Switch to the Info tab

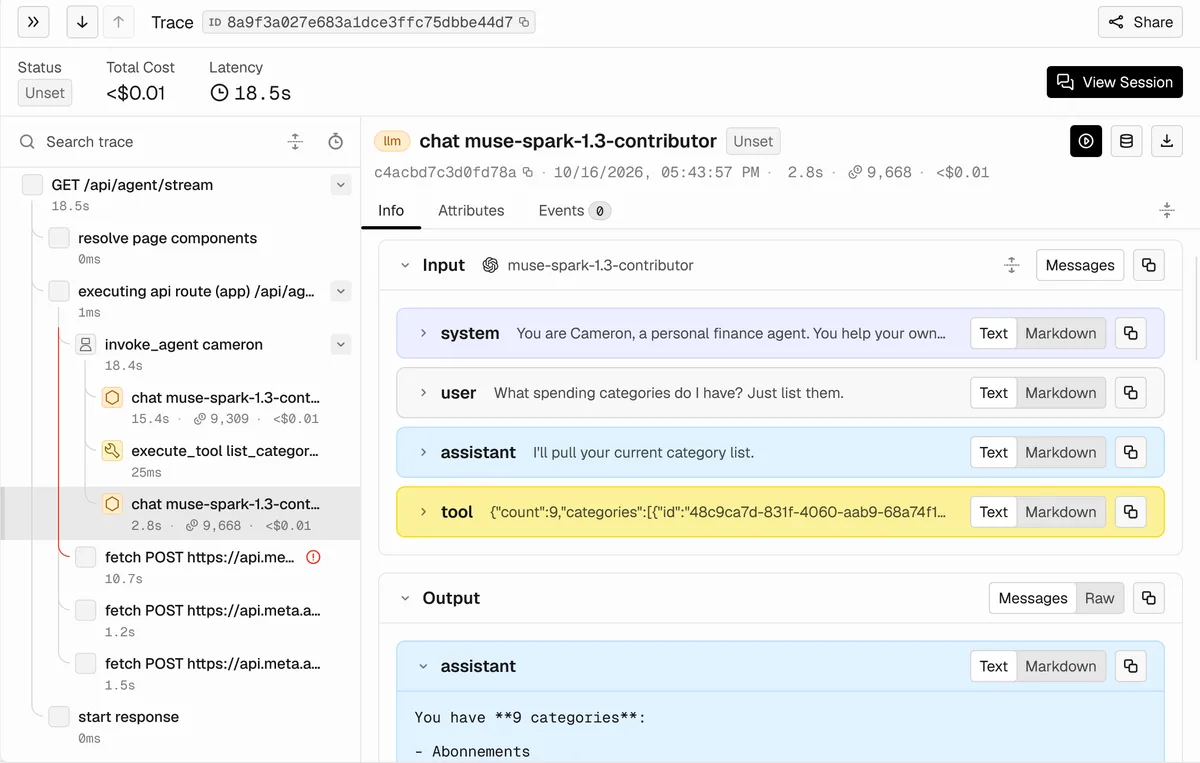(x=391, y=210)
